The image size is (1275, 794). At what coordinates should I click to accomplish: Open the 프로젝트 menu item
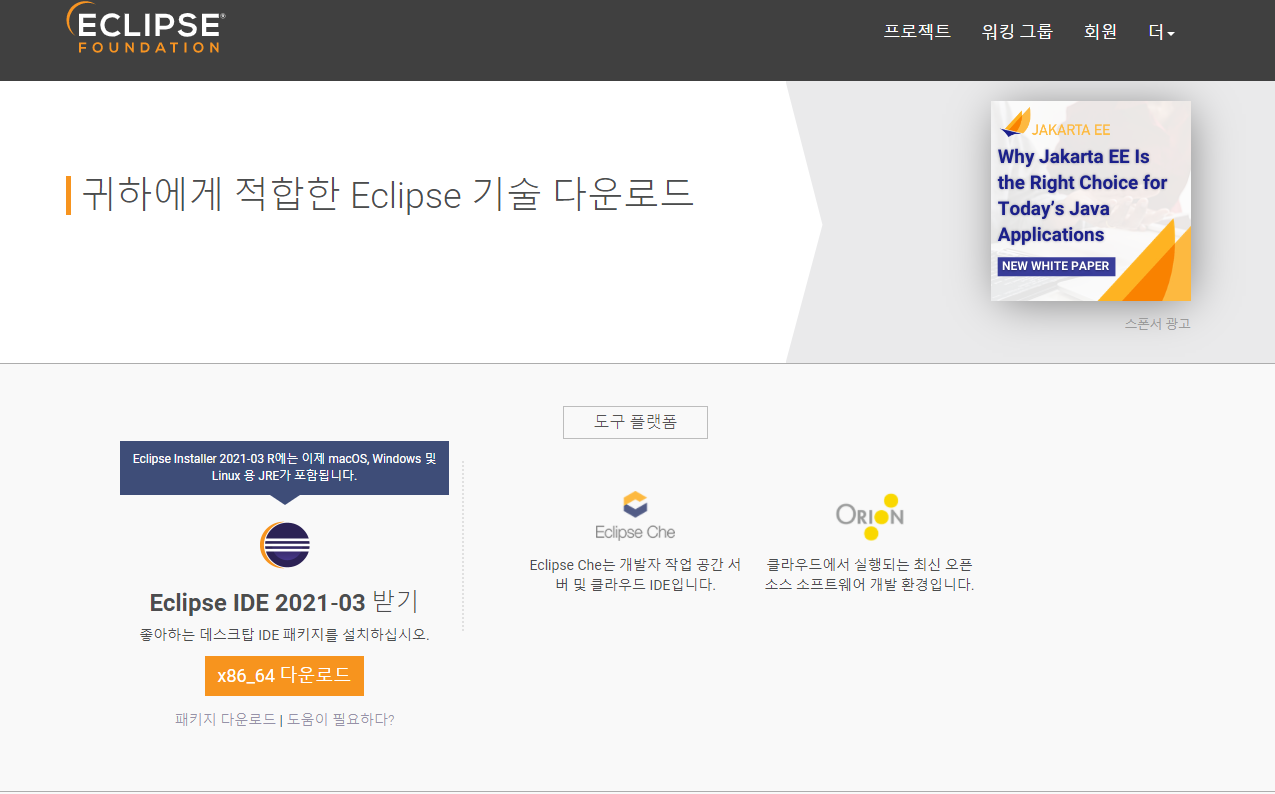tap(917, 32)
